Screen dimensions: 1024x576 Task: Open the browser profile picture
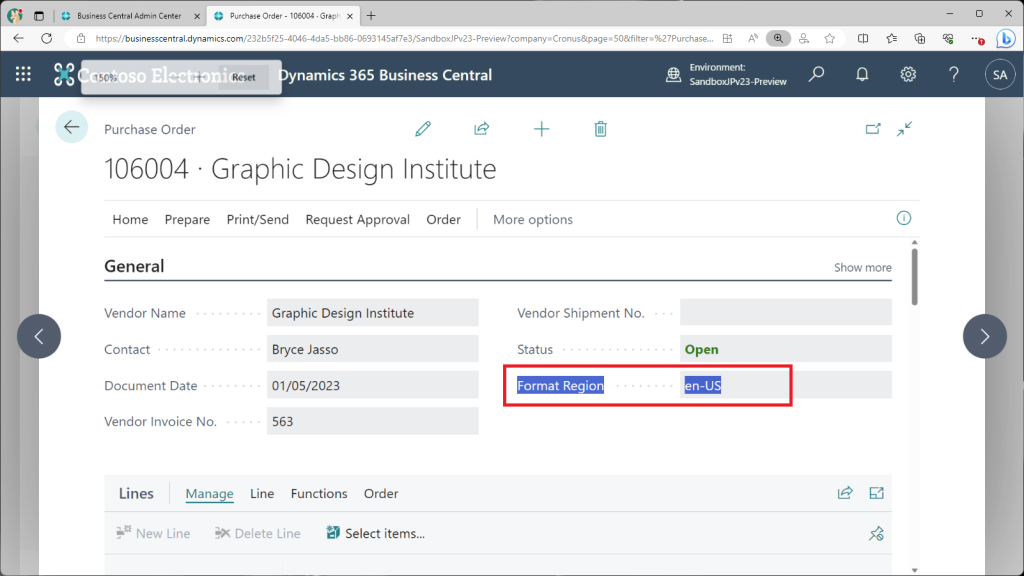tap(15, 15)
